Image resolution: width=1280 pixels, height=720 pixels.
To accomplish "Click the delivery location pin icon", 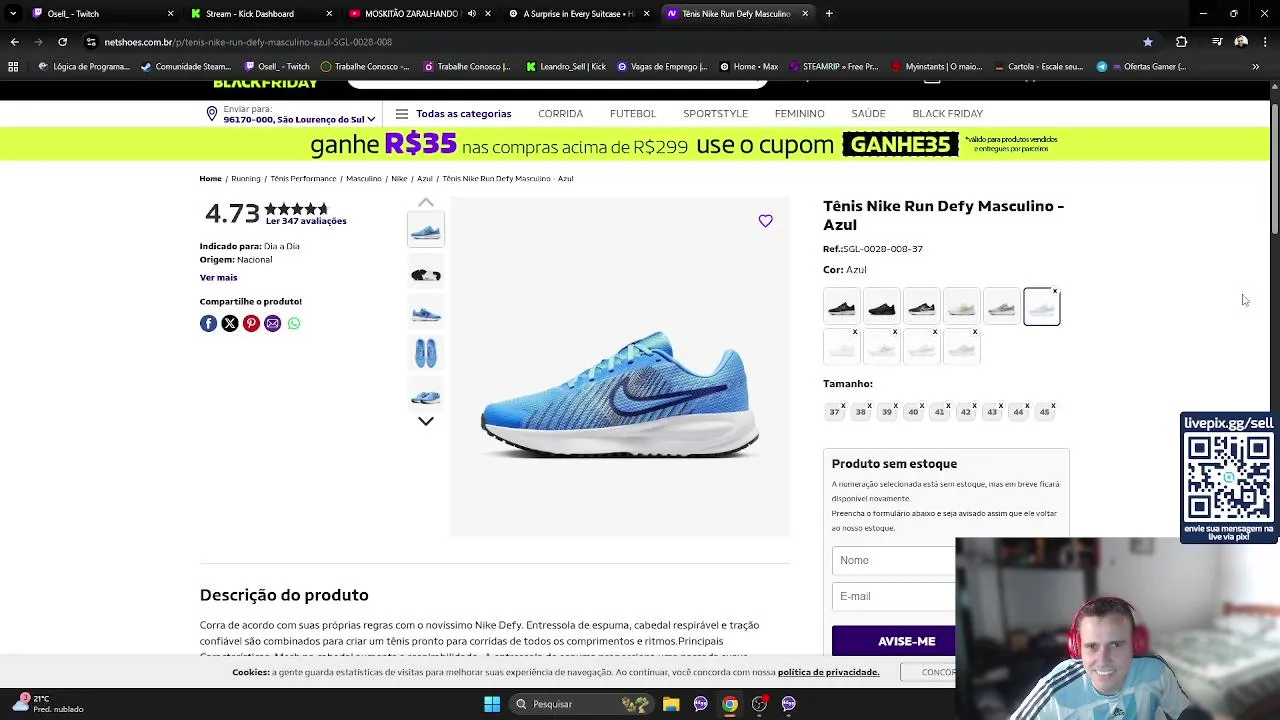I will (x=211, y=114).
